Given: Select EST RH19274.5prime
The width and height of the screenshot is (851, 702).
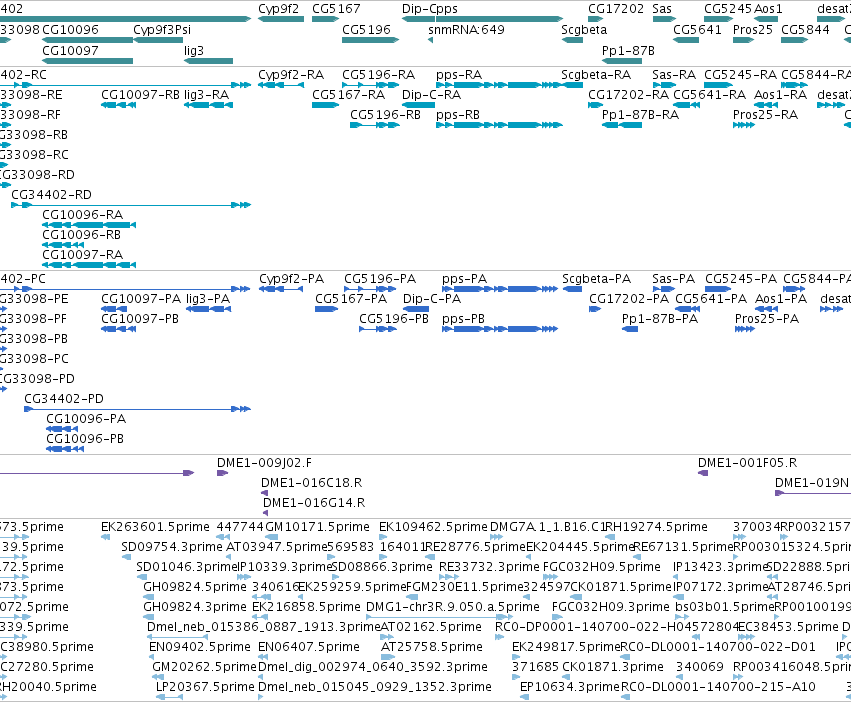Looking at the screenshot, I should tap(657, 527).
